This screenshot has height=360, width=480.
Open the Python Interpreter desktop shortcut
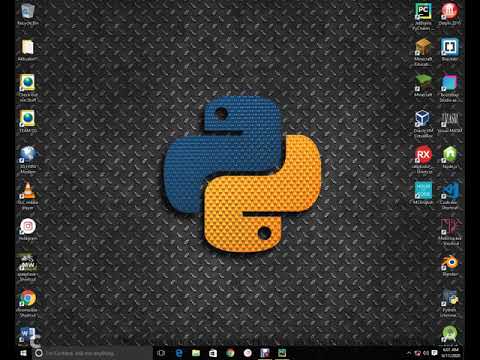pos(450,302)
